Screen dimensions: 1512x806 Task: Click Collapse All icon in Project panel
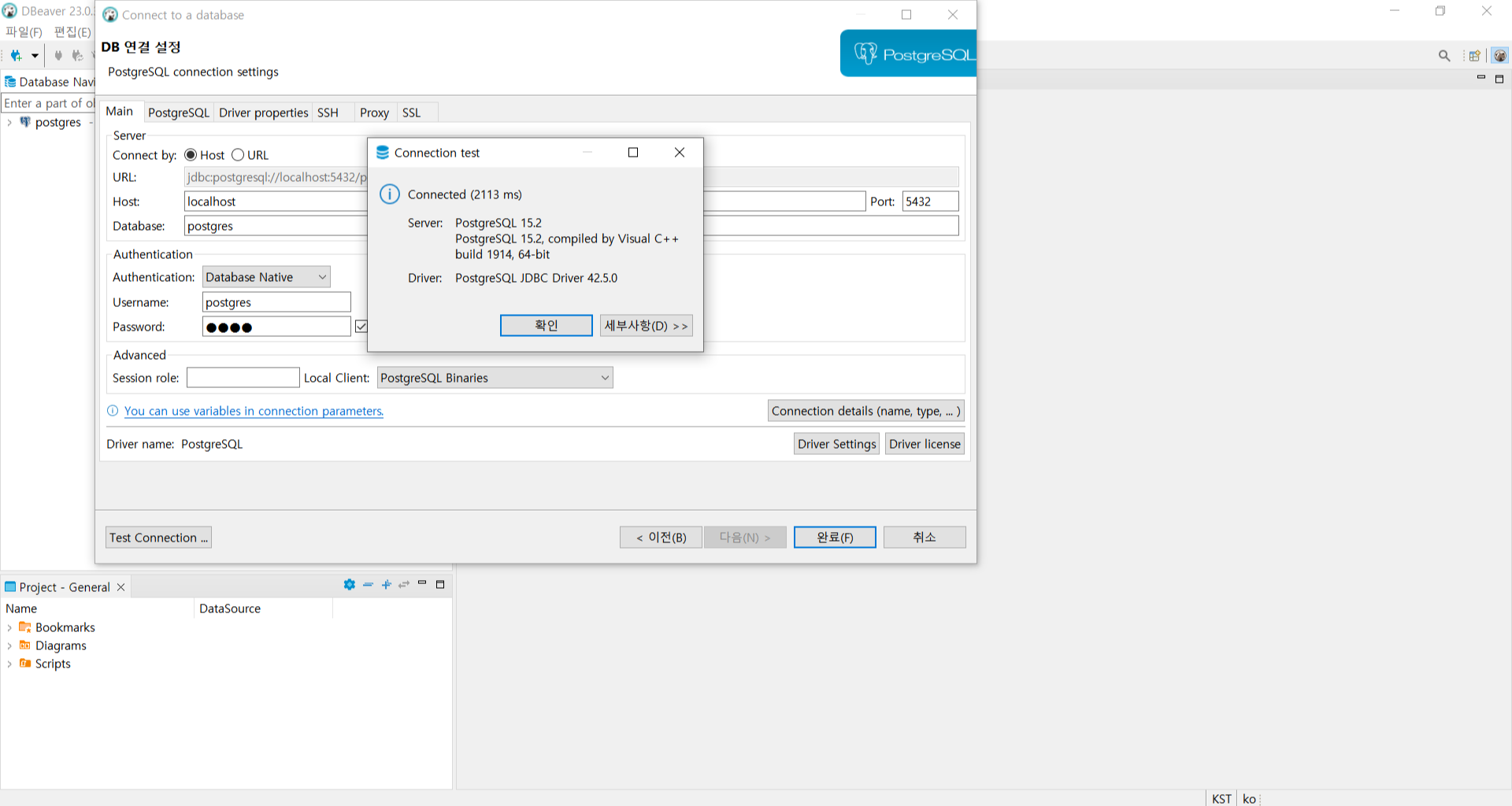pos(368,585)
